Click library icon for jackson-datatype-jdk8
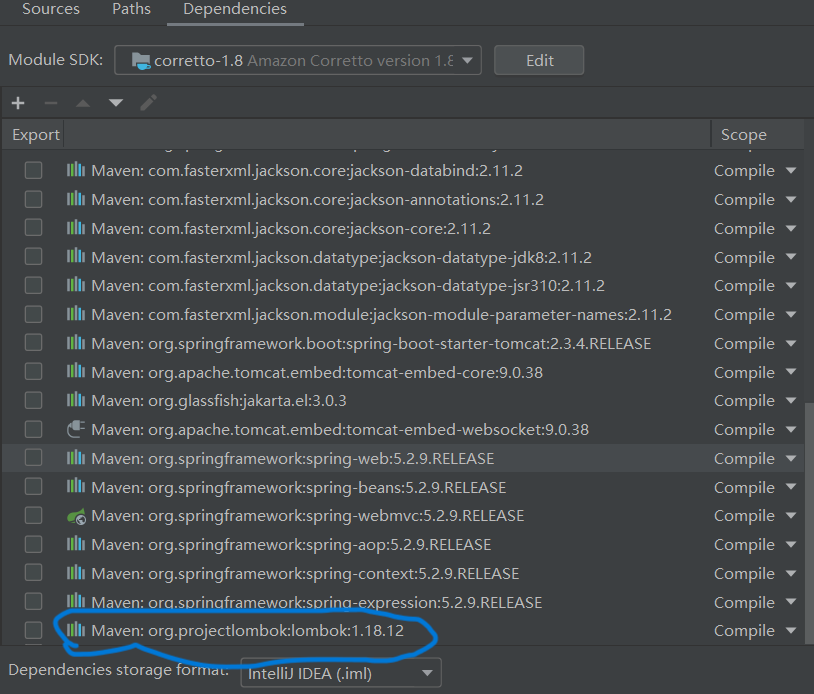The width and height of the screenshot is (814, 694). 76,256
